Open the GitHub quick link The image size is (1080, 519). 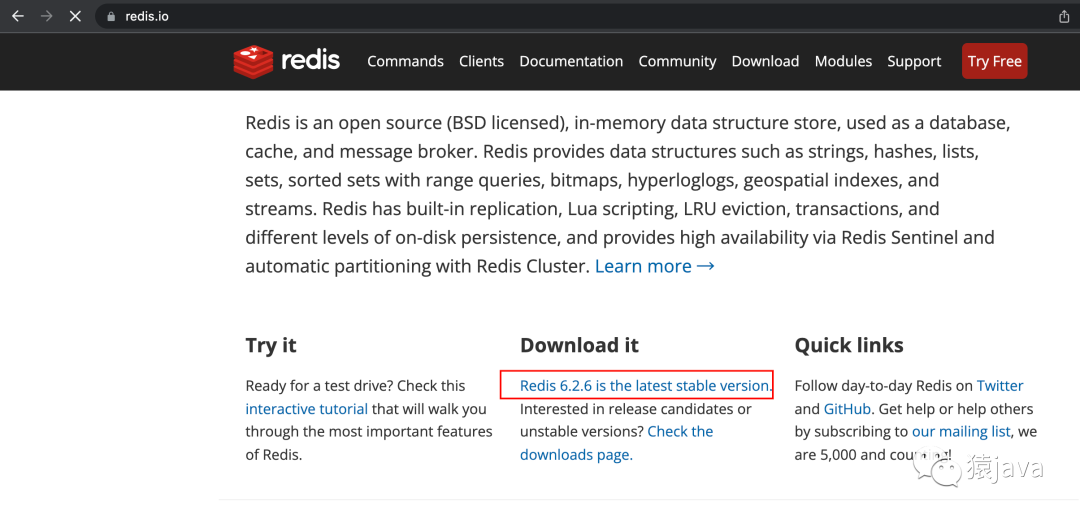tap(849, 409)
